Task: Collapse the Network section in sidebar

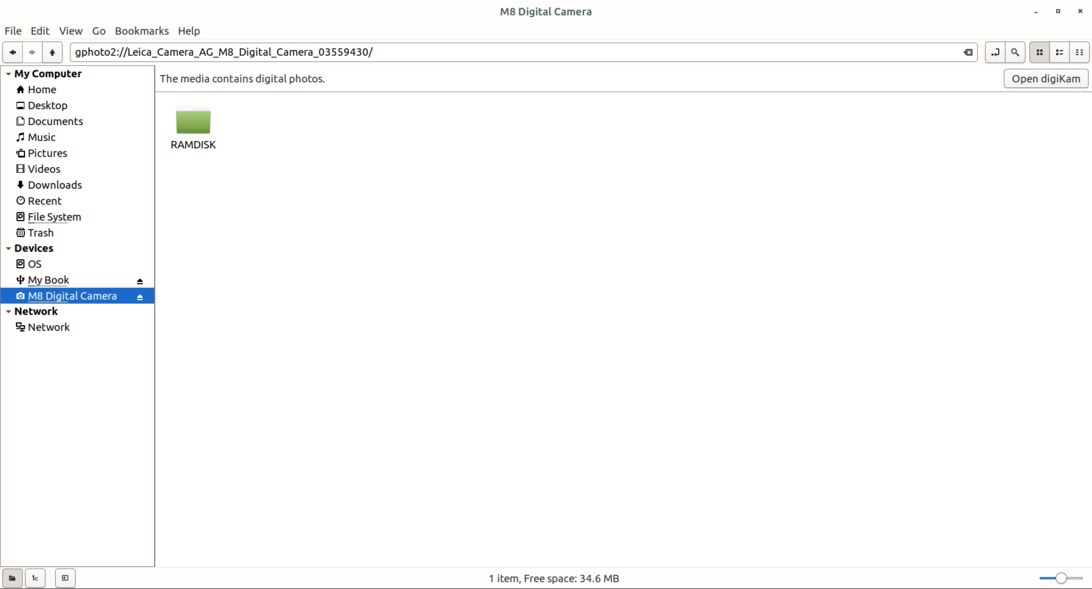Action: pyautogui.click(x=9, y=312)
